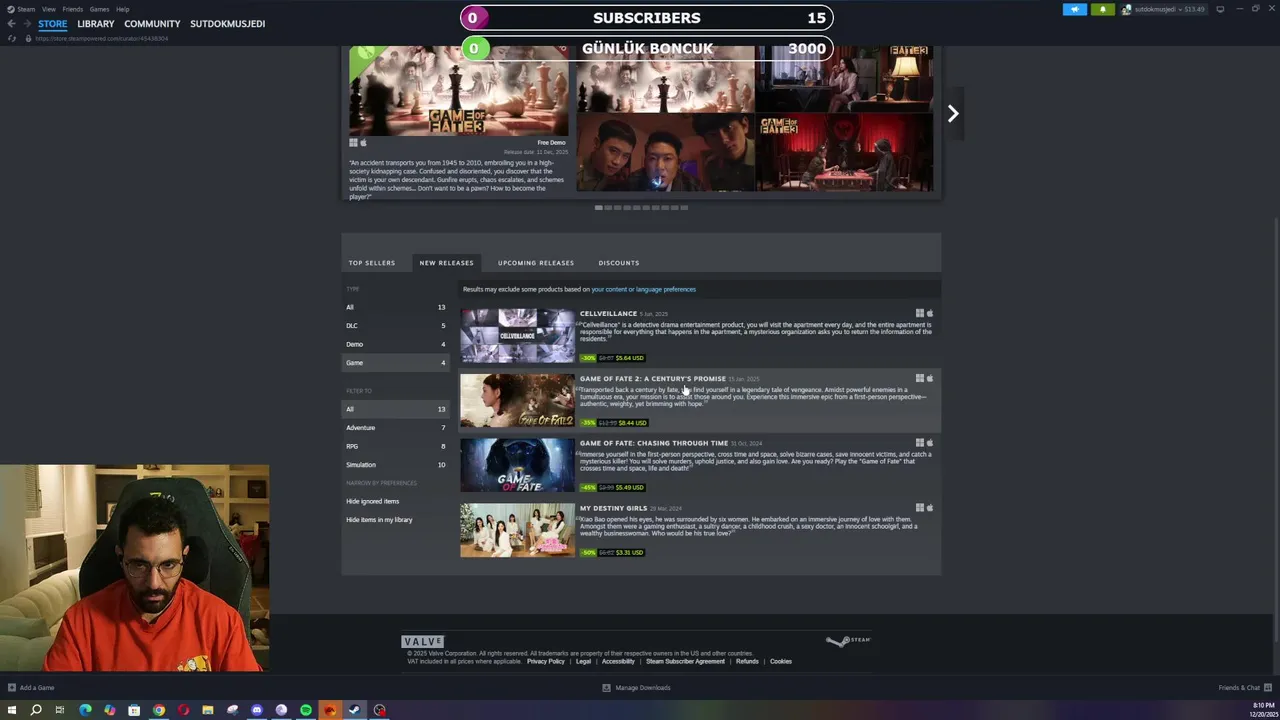The height and width of the screenshot is (720, 1280).
Task: Switch to Steam taskbar icon
Action: pyautogui.click(x=354, y=710)
